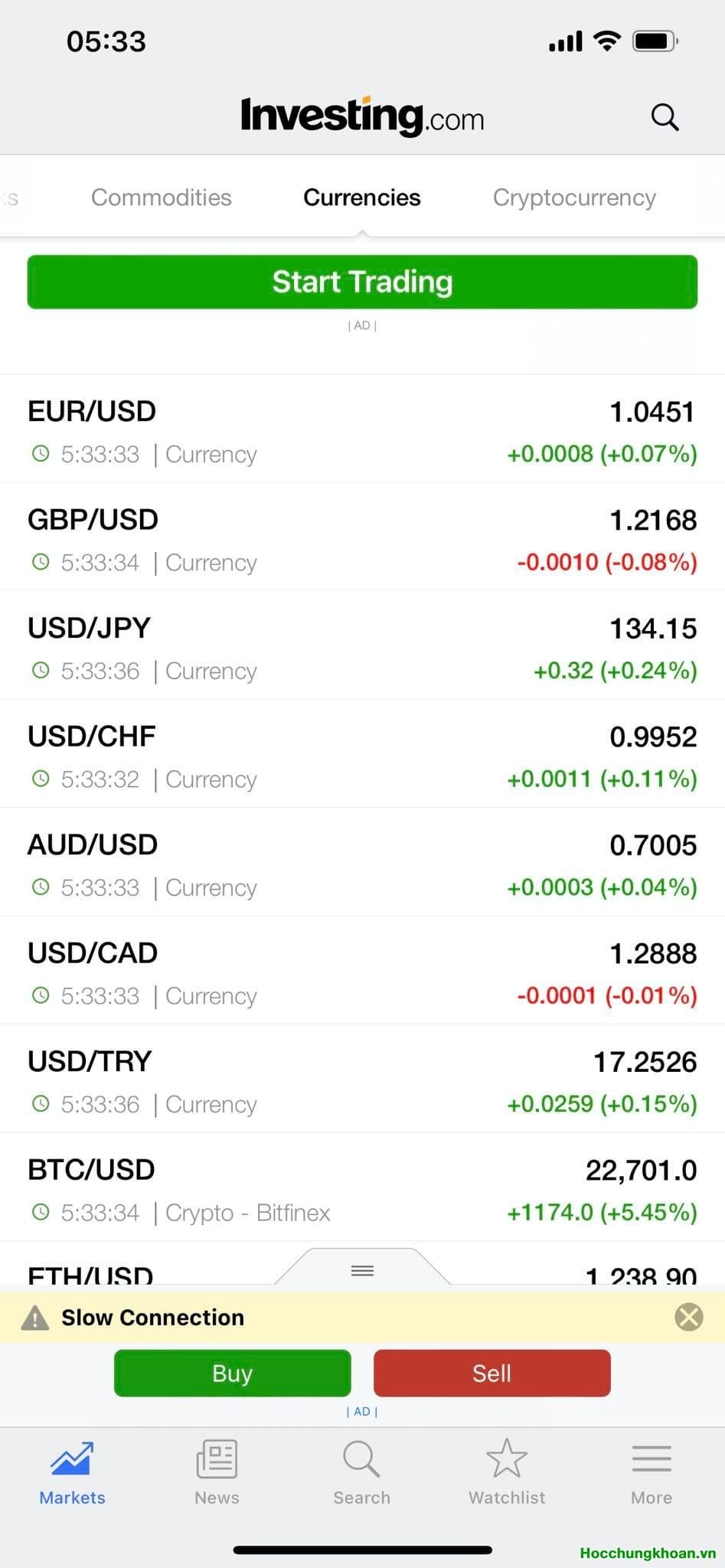Tap the clock icon beside EUR/USD time
The image size is (725, 1568).
tap(41, 454)
